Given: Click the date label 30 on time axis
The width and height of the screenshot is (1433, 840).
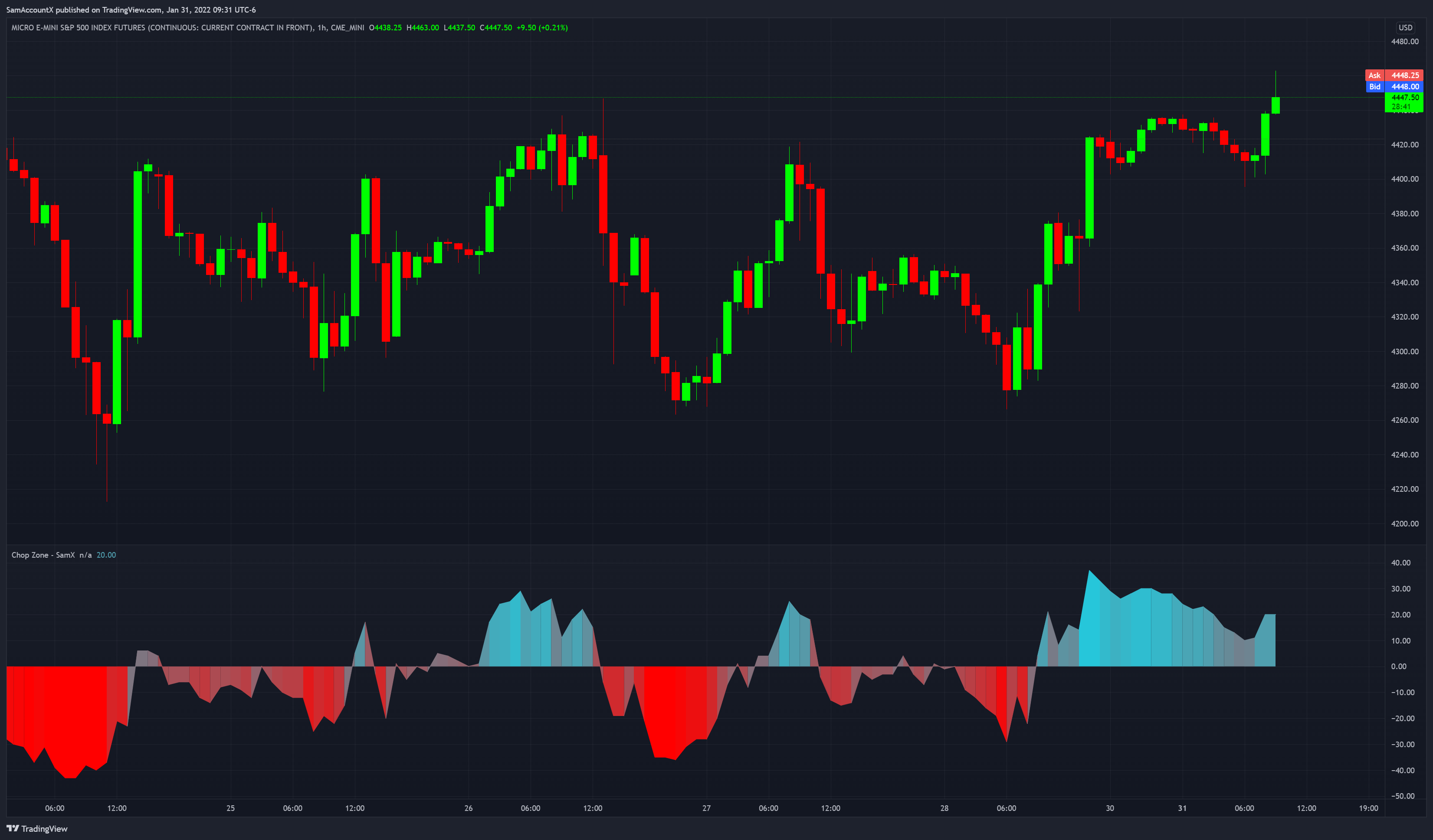Looking at the screenshot, I should pos(1110,808).
